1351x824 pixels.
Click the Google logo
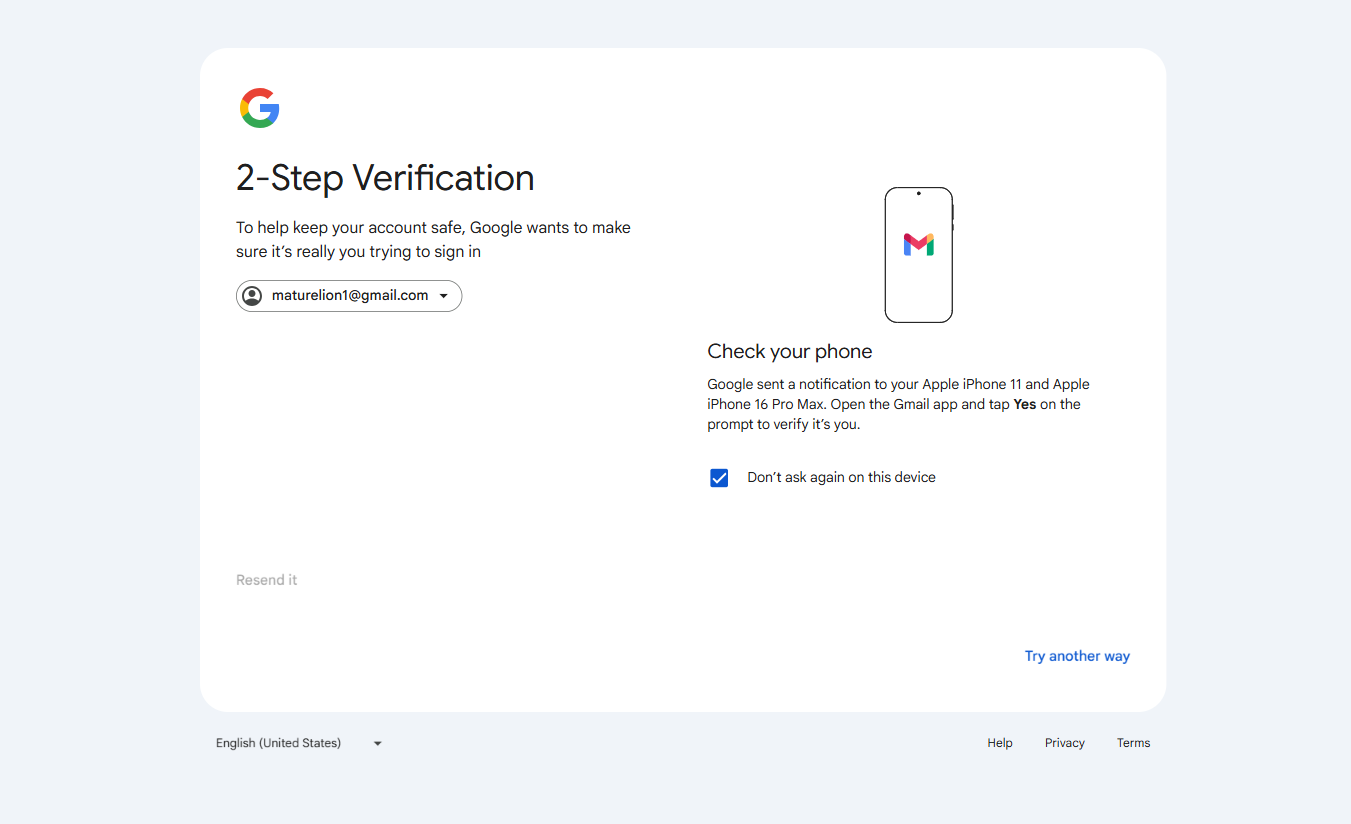tap(259, 108)
